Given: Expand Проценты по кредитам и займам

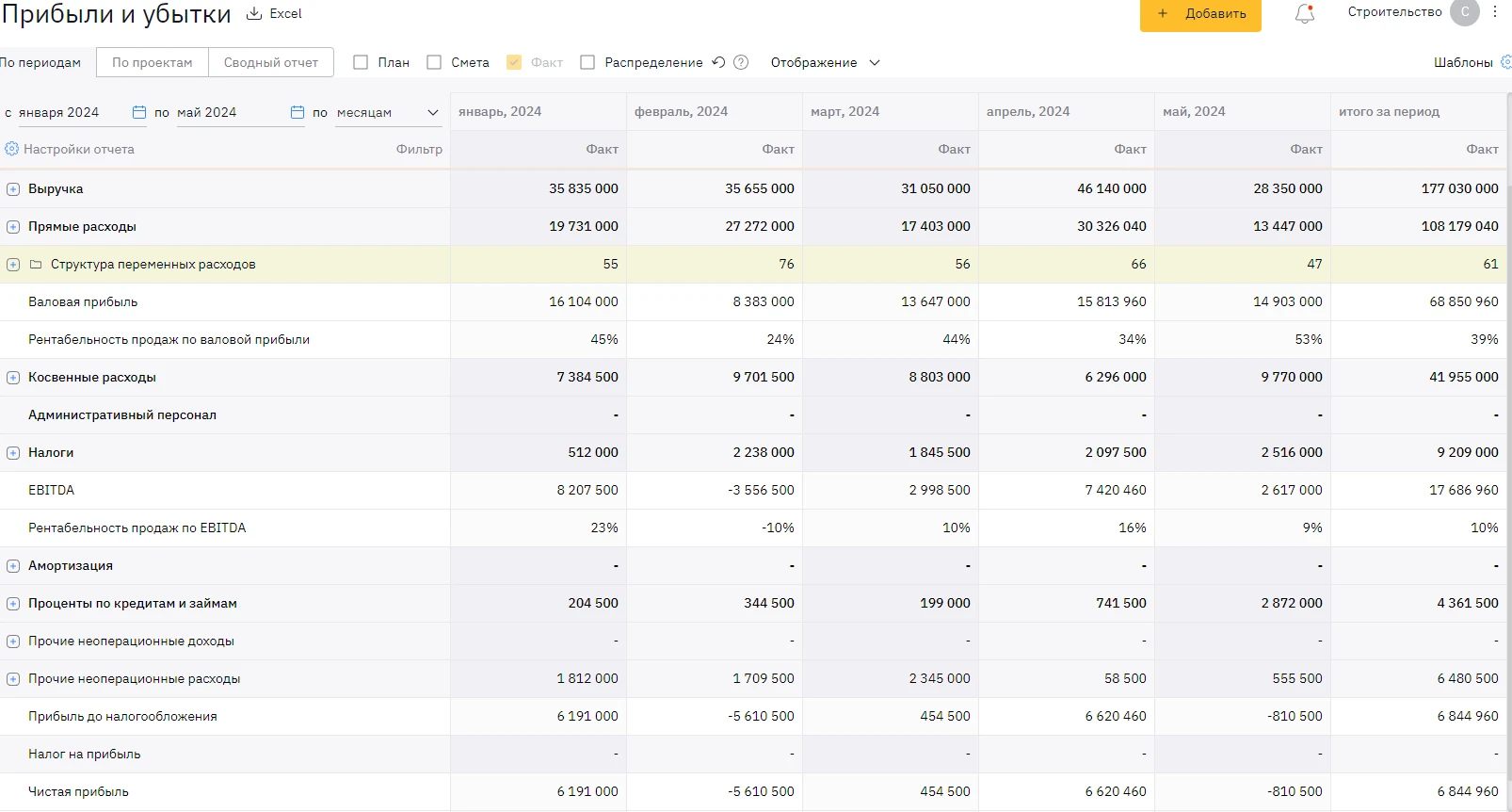Looking at the screenshot, I should 13,604.
